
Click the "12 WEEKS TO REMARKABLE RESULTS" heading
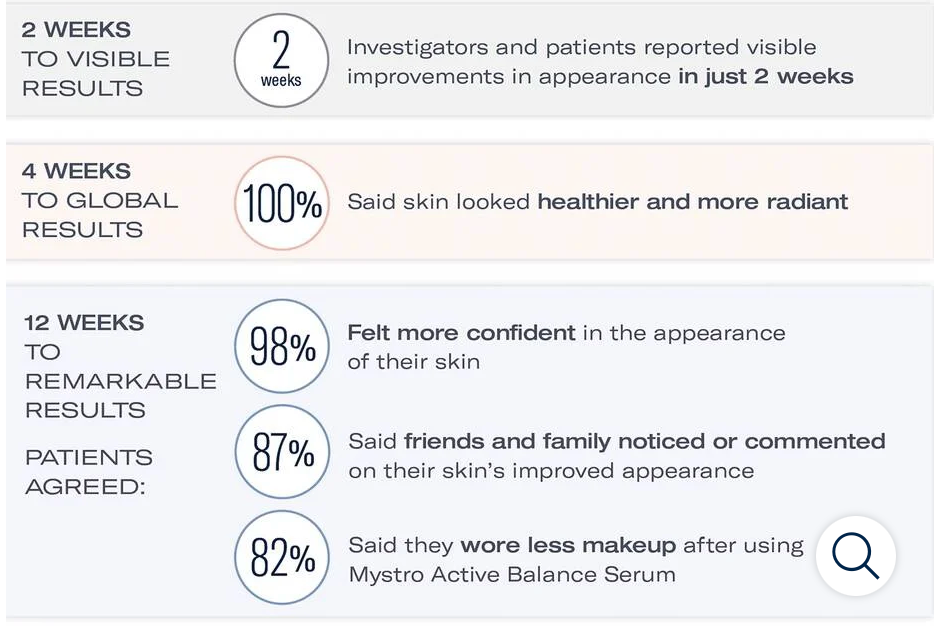[x=120, y=366]
